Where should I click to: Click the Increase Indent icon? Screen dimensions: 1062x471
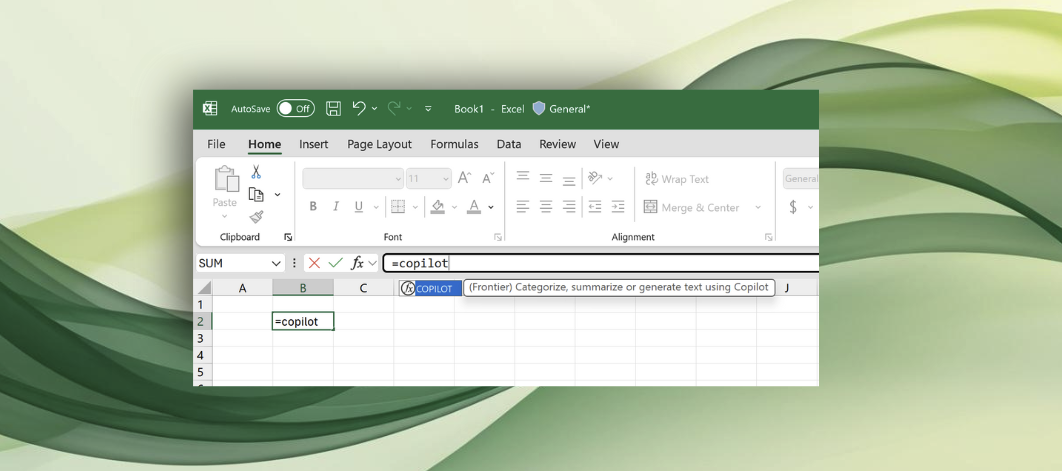pos(618,207)
